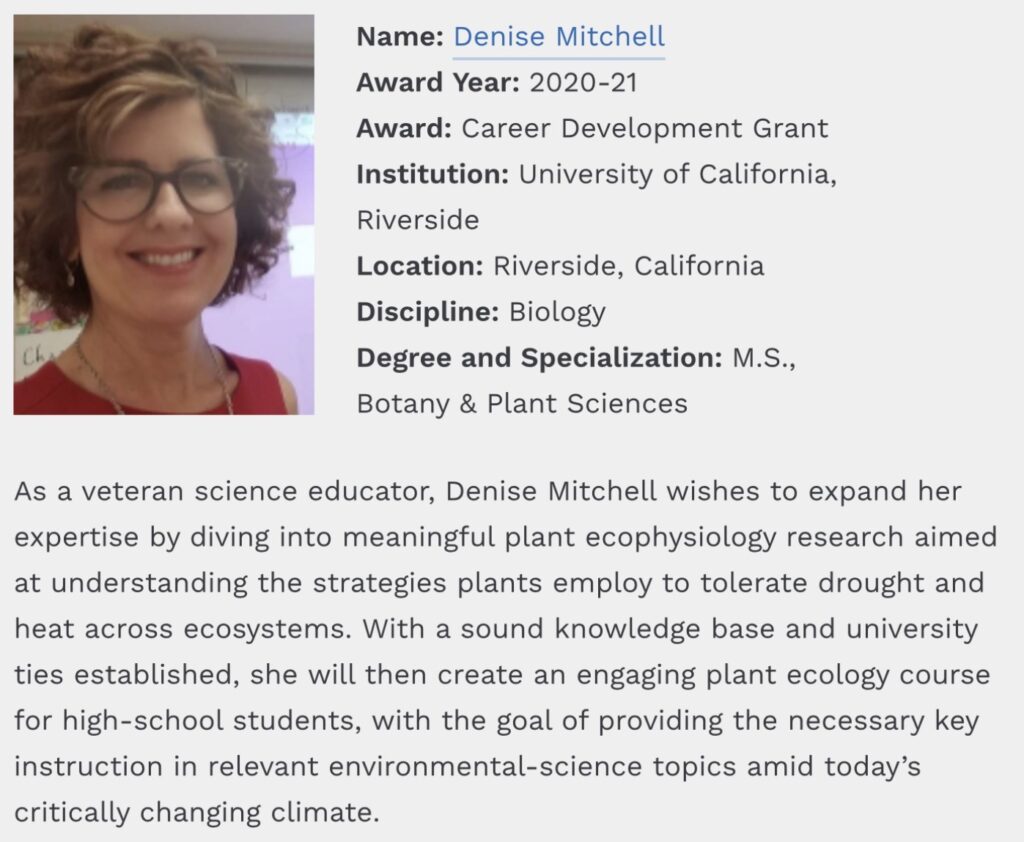Click the "Name:" field label
Viewport: 1024px width, 842px height.
(400, 37)
